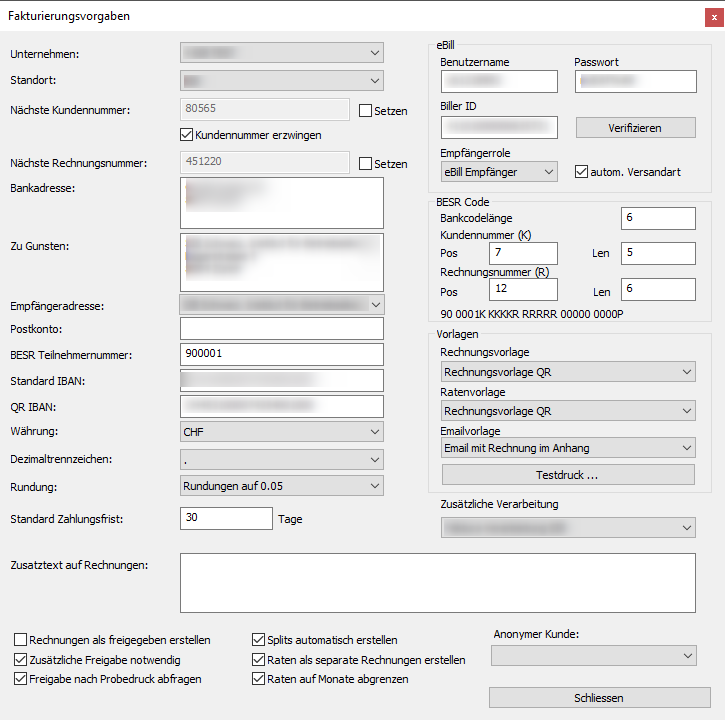Open the Unternehmen dropdown
The image size is (725, 720).
click(x=282, y=53)
